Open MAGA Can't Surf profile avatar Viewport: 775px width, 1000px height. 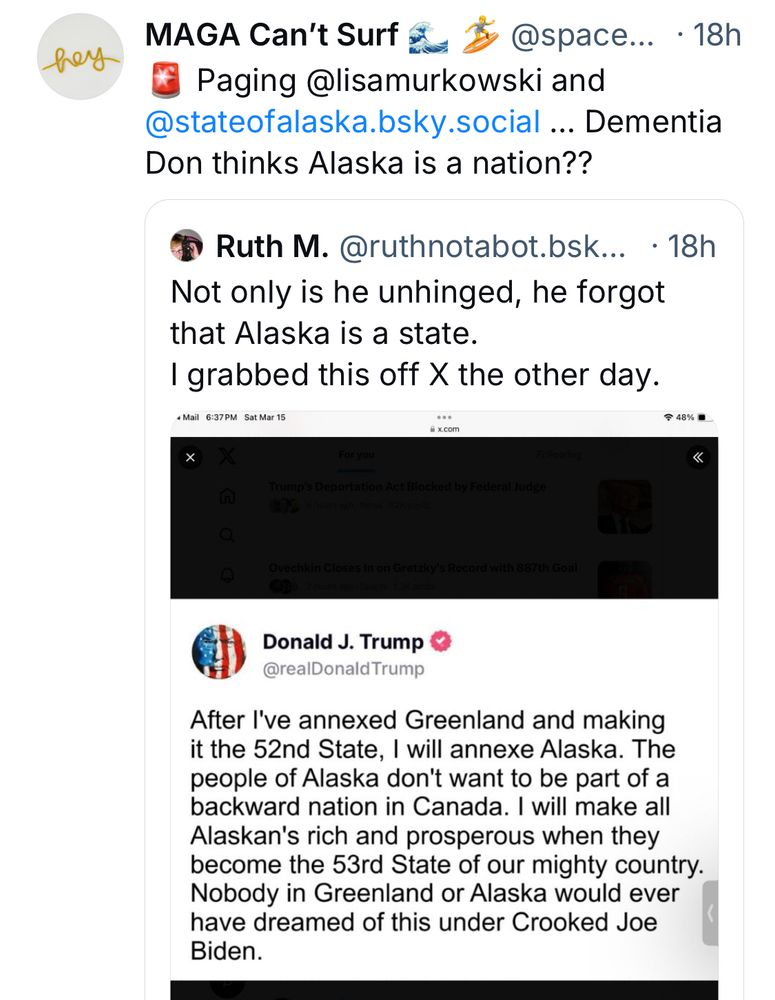coord(80,56)
